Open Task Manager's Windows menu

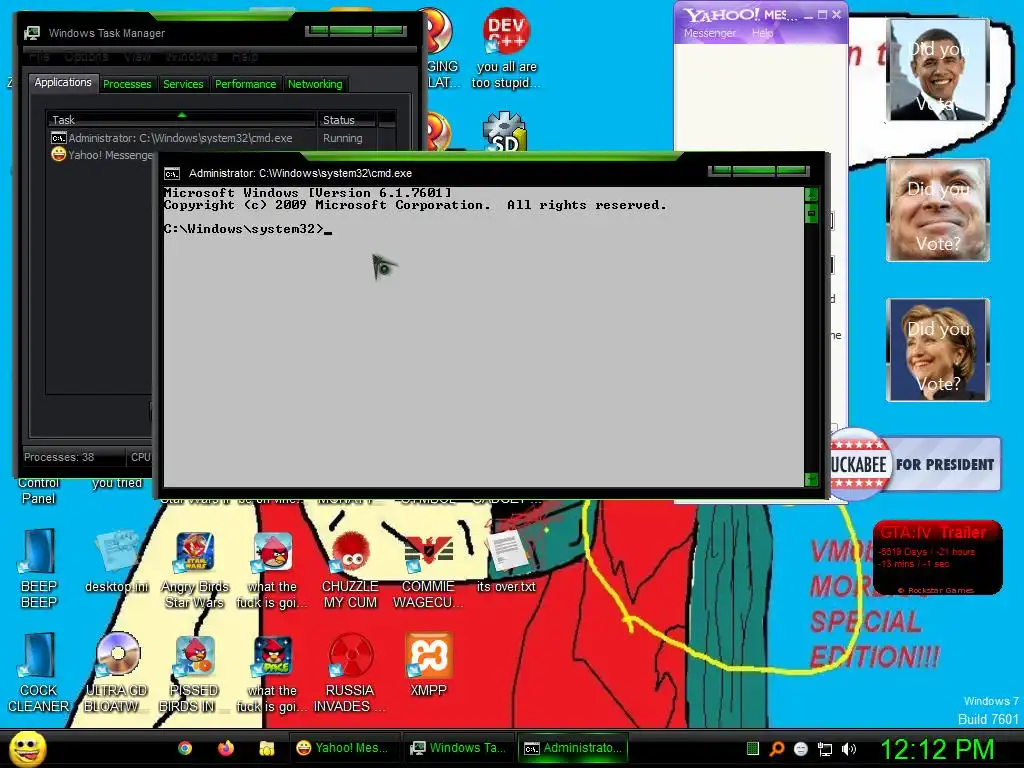191,57
